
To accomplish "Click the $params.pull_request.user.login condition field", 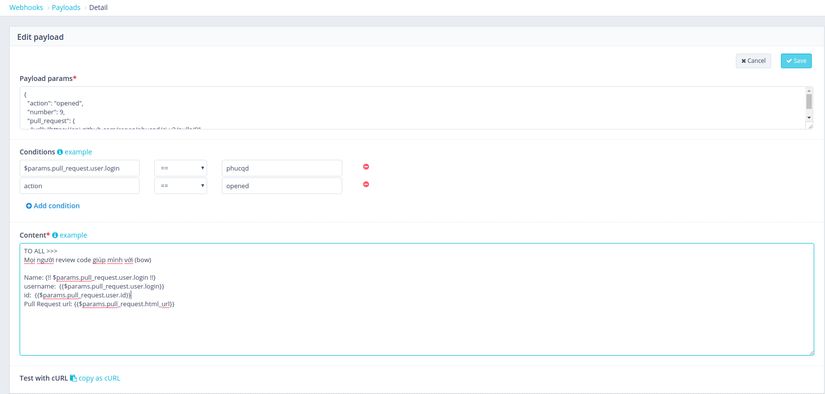I will (x=79, y=168).
